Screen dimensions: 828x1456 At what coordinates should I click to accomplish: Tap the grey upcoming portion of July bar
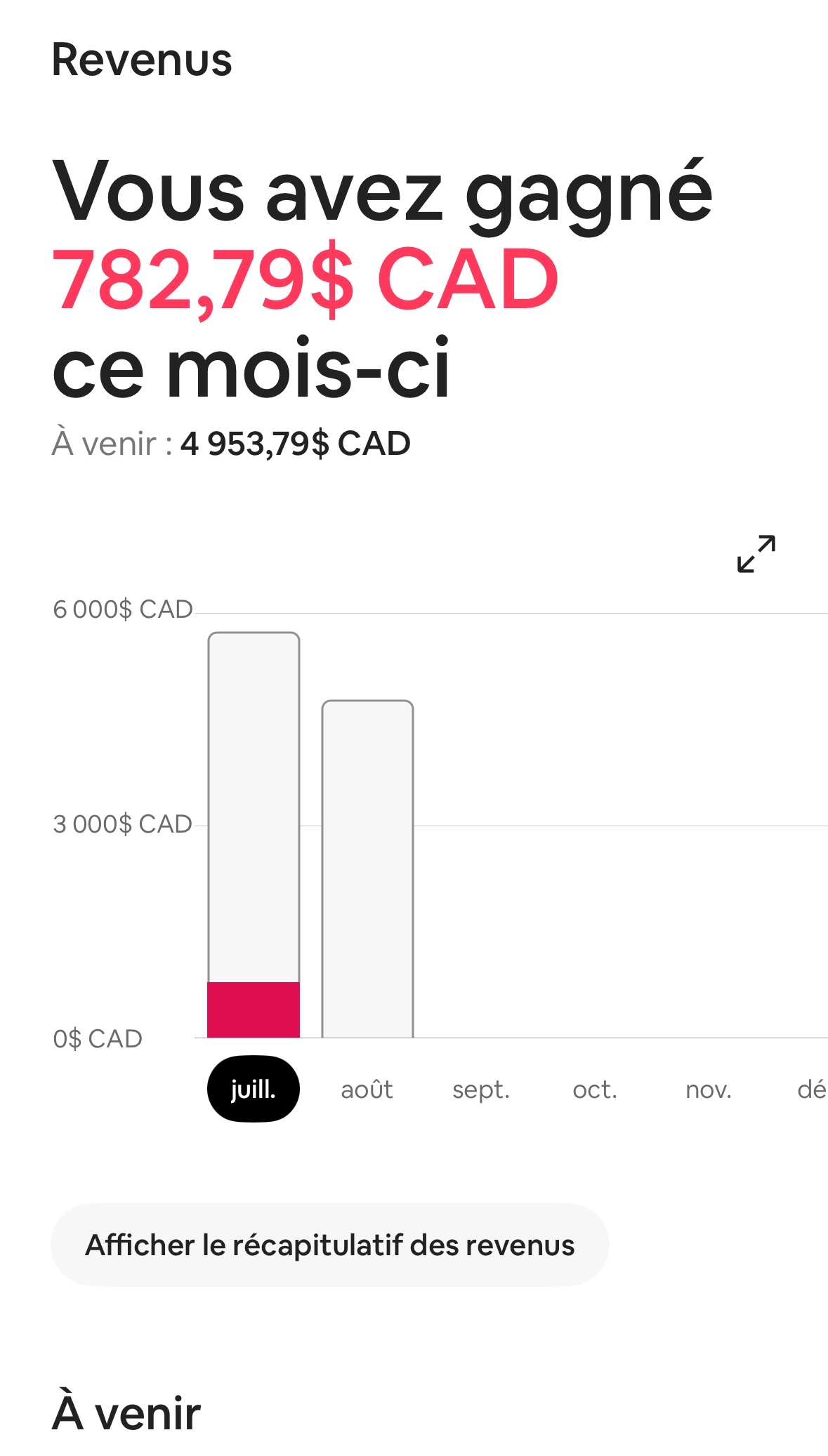(x=254, y=807)
